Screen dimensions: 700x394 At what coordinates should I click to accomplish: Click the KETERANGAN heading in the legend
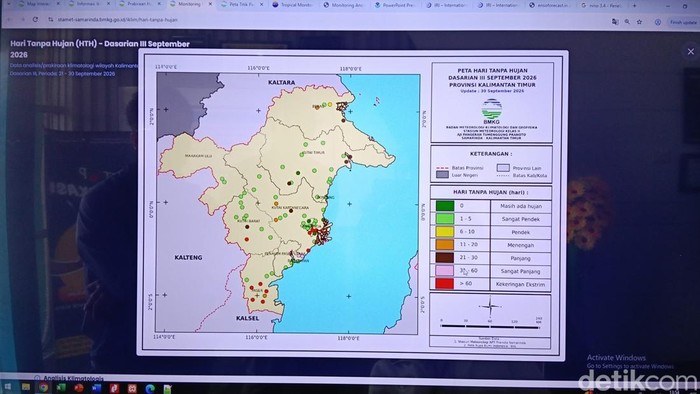point(491,153)
